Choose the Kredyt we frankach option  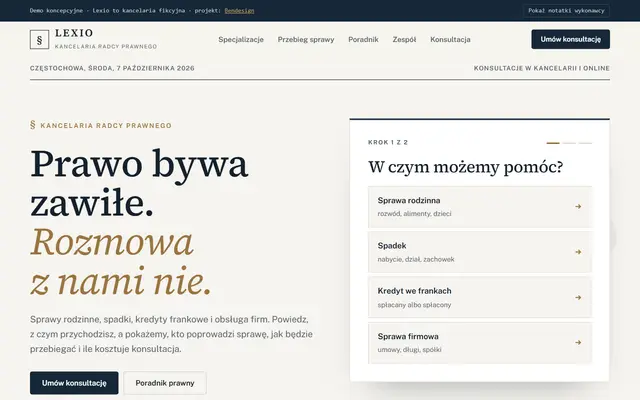tap(480, 298)
